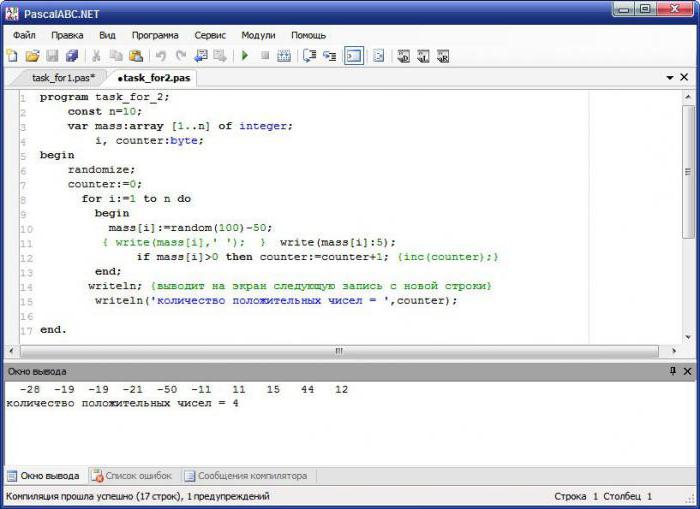Open the editor tab list dropdown arrow

670,78
